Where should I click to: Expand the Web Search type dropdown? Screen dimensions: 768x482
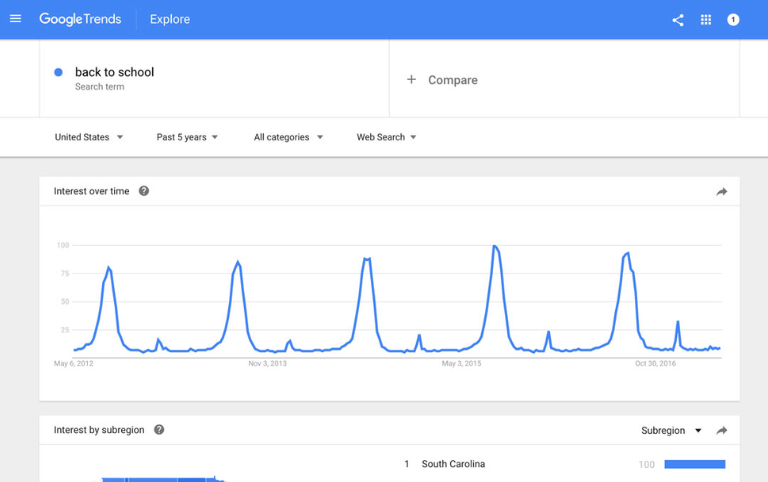click(386, 137)
